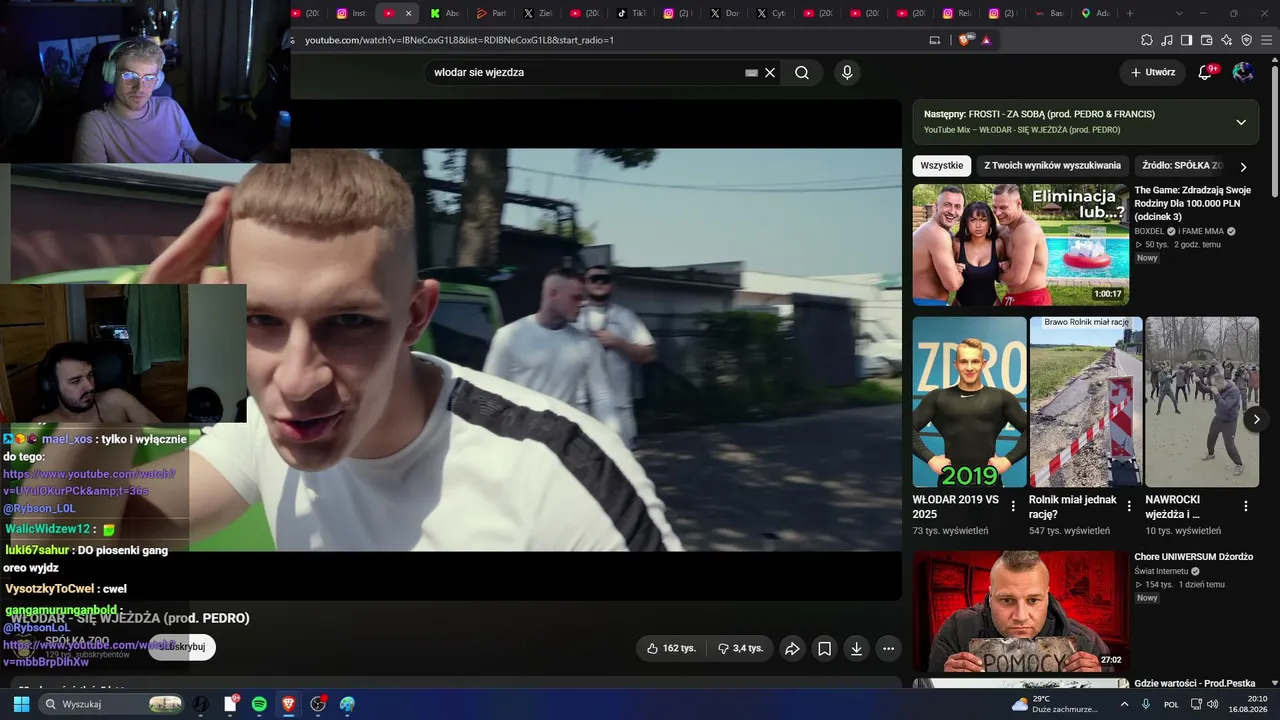1280x720 pixels.
Task: Open the tab search dropdown arrow
Action: click(1179, 13)
